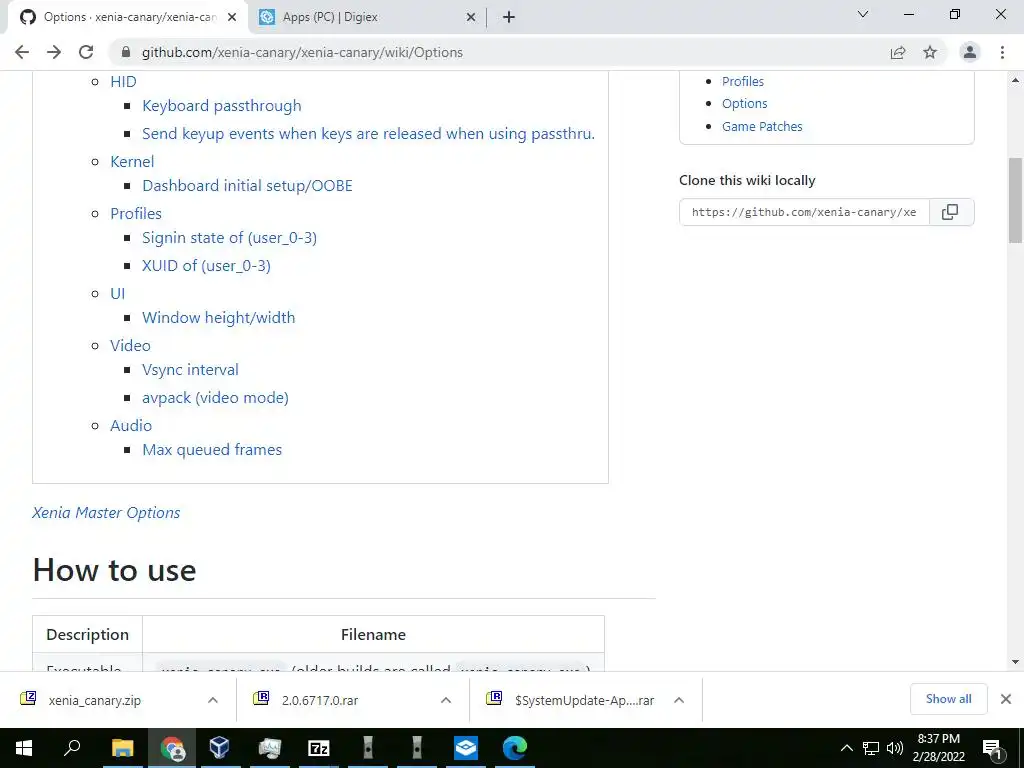Open downloaded 2.0.6717.0.rar file
The height and width of the screenshot is (768, 1024).
pos(320,700)
